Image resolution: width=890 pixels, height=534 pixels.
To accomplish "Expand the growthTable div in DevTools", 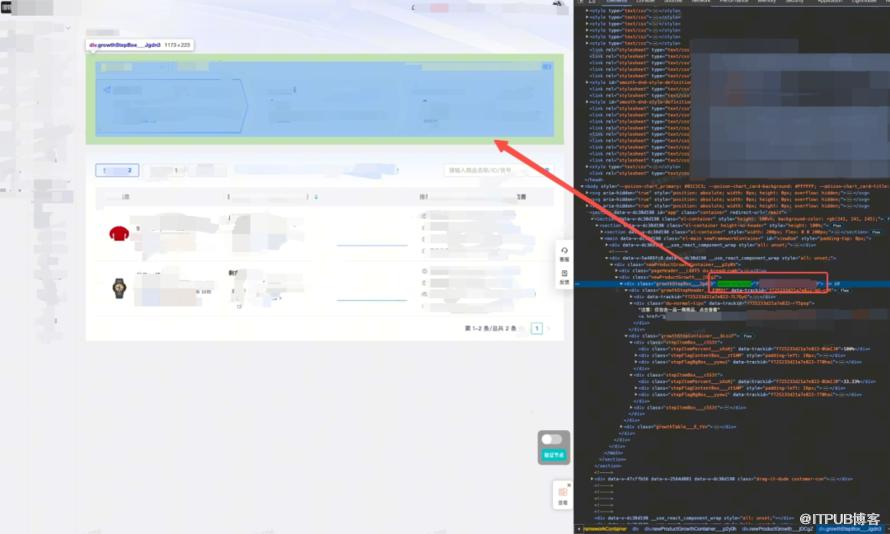I will (622, 427).
